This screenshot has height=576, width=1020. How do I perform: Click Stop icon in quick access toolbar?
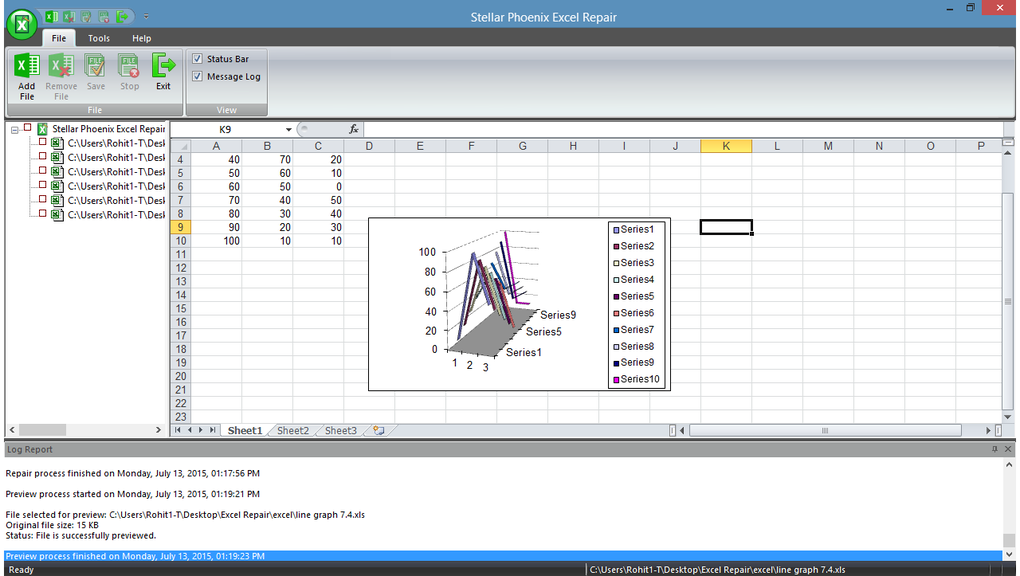103,17
